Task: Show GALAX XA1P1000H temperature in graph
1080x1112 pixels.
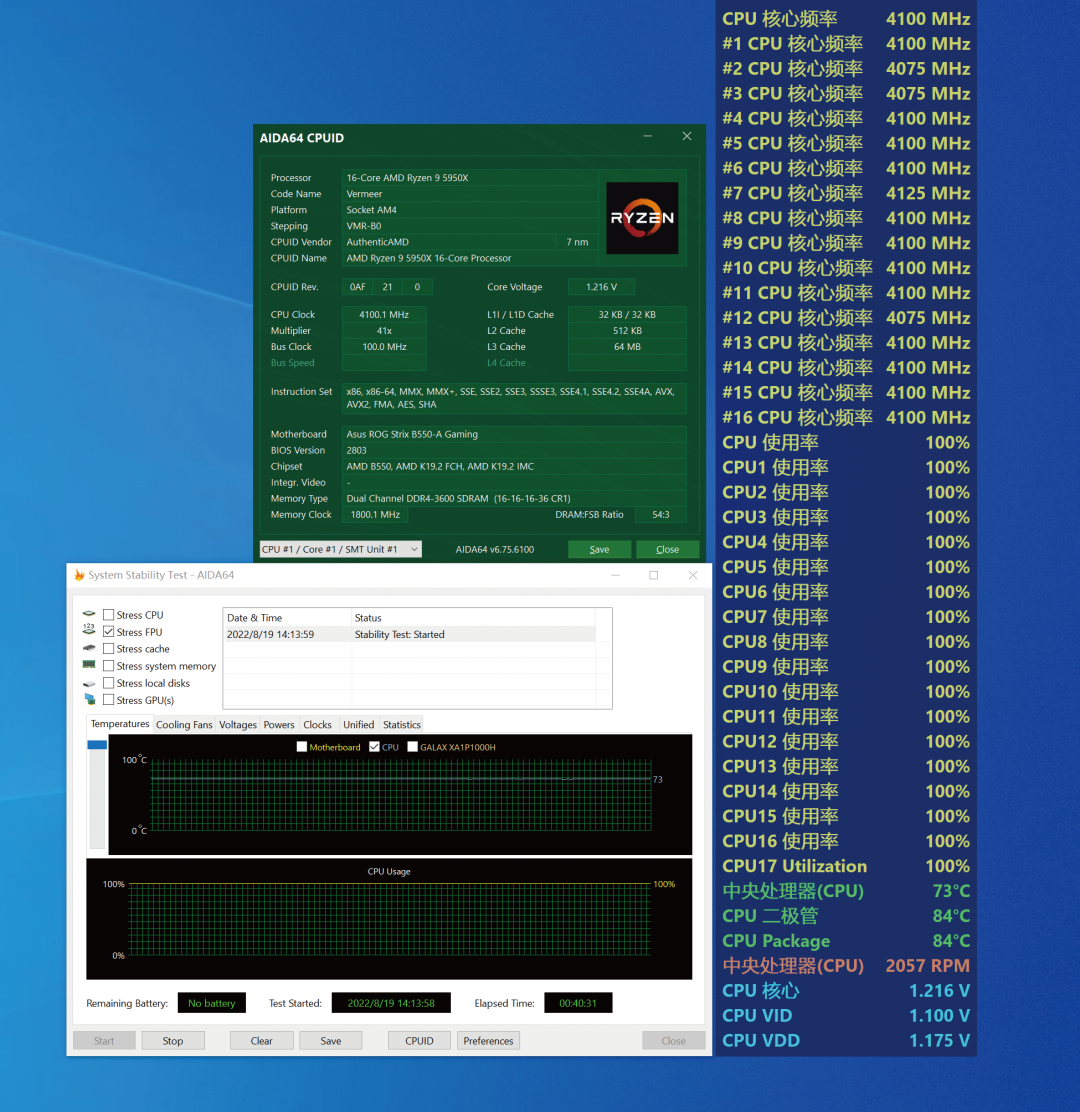Action: [x=413, y=747]
